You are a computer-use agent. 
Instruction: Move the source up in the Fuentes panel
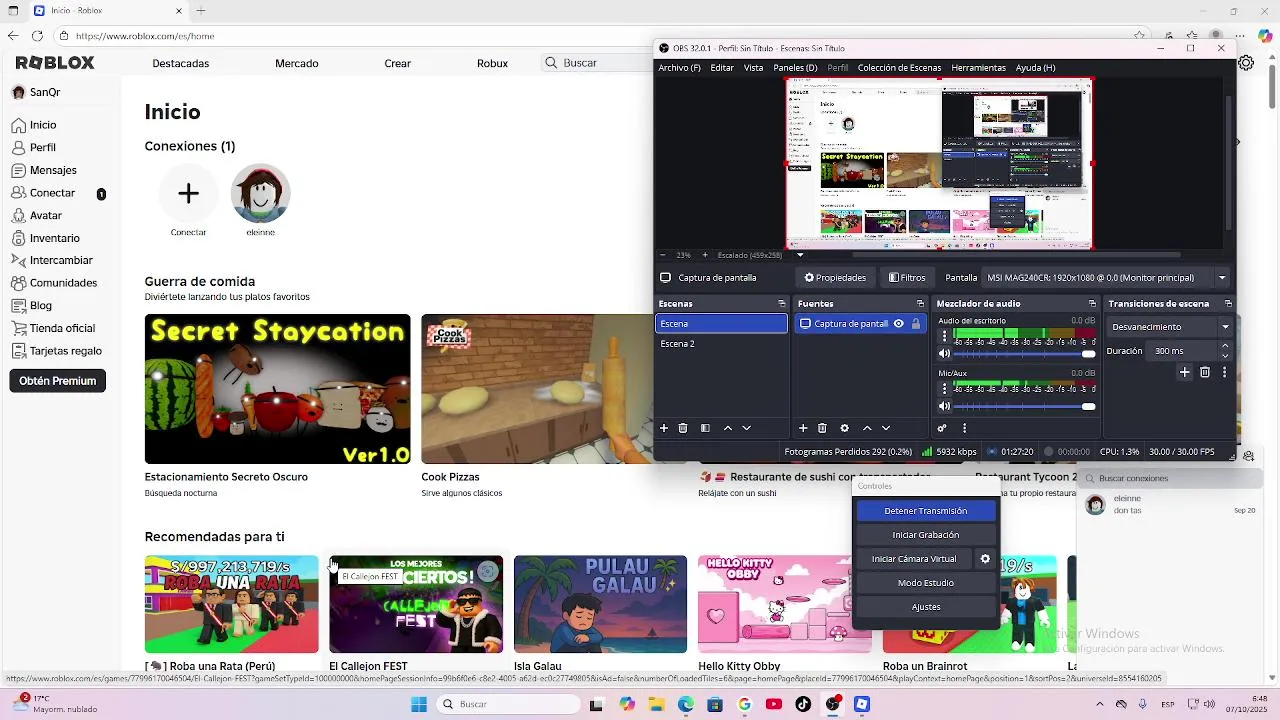tap(866, 428)
